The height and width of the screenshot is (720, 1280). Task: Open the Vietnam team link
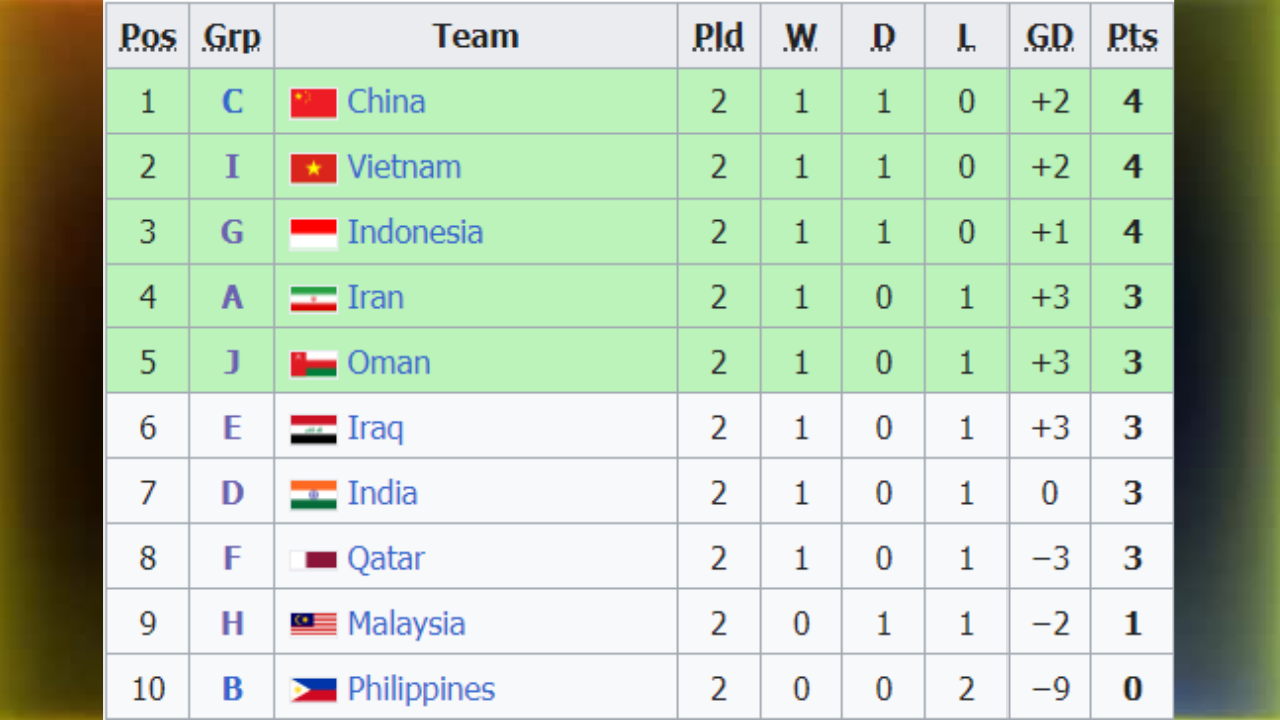[x=404, y=167]
